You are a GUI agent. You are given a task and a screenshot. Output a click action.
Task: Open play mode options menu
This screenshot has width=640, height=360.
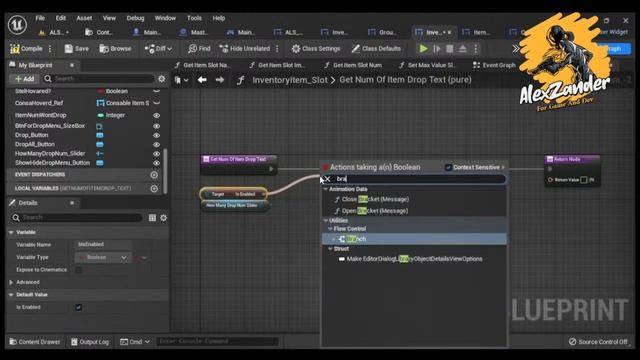coord(476,49)
